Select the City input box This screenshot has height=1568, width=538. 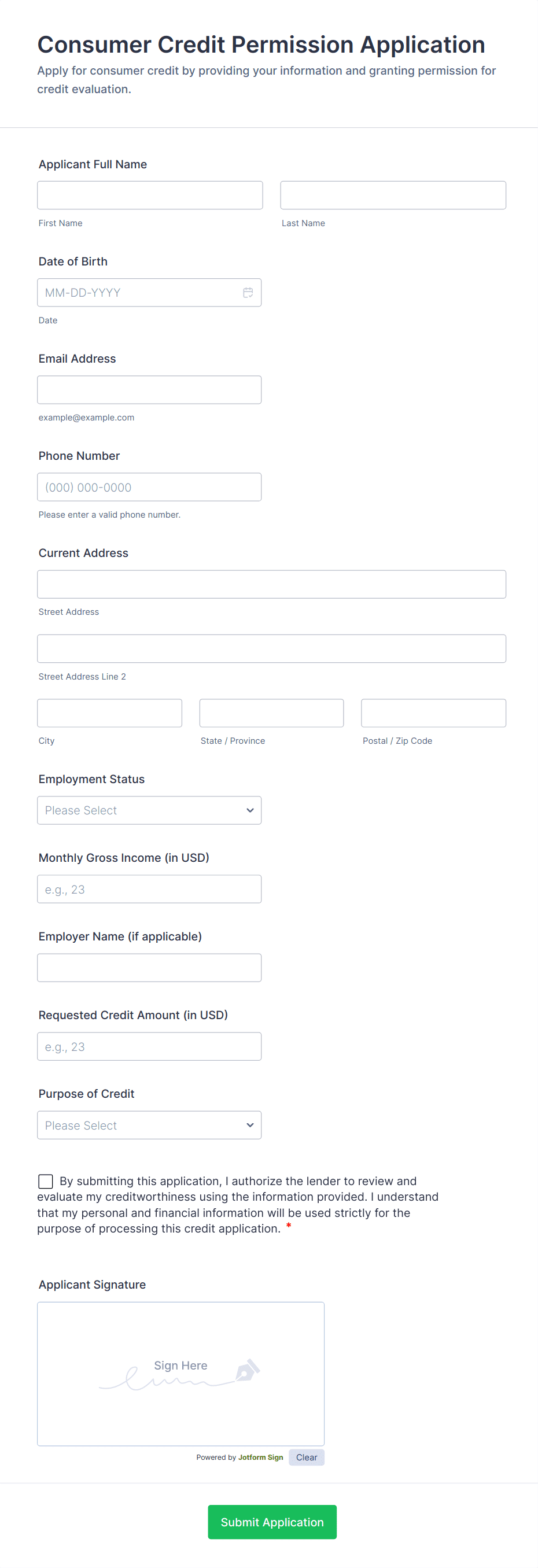pos(109,713)
